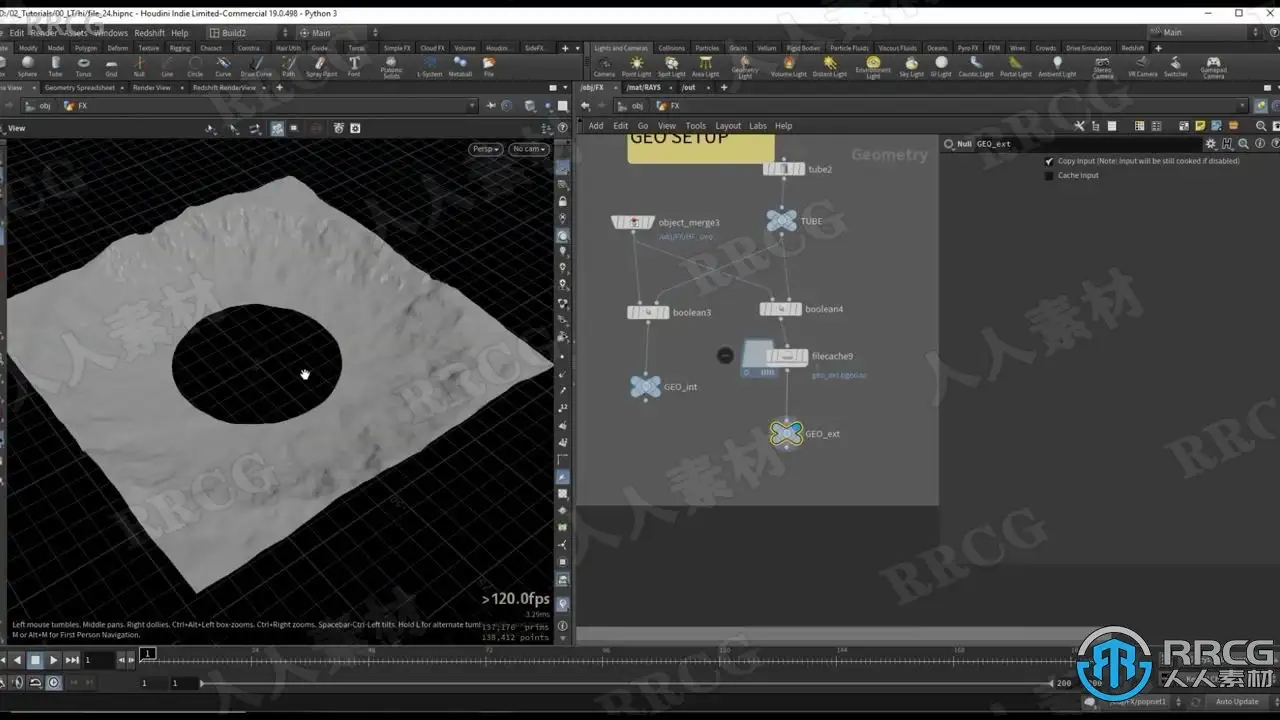
Task: Select the GEO_int null node
Action: tap(646, 387)
